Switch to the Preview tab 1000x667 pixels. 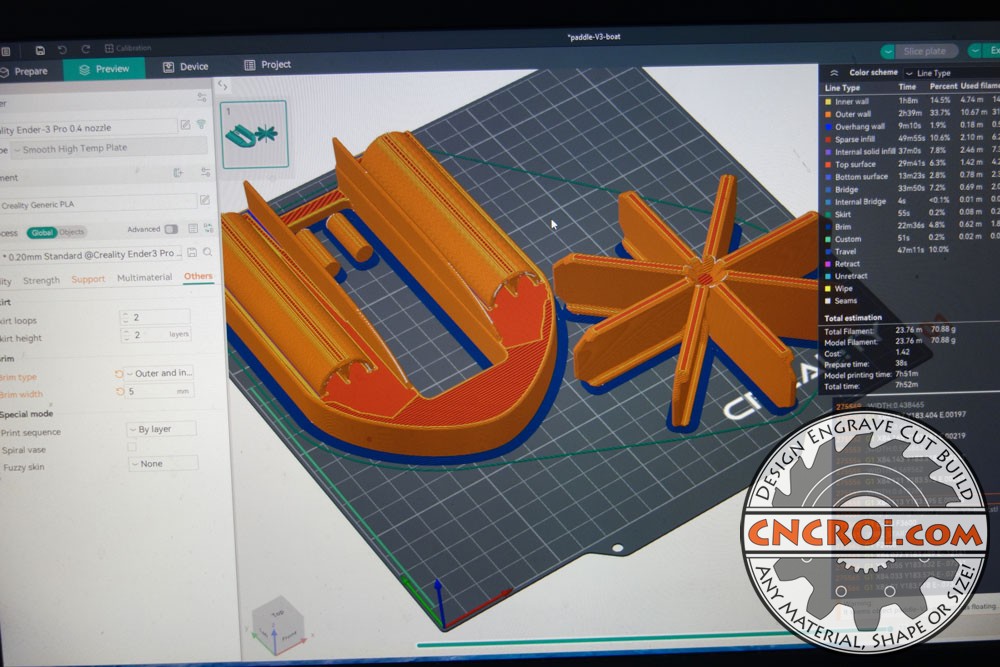point(104,69)
